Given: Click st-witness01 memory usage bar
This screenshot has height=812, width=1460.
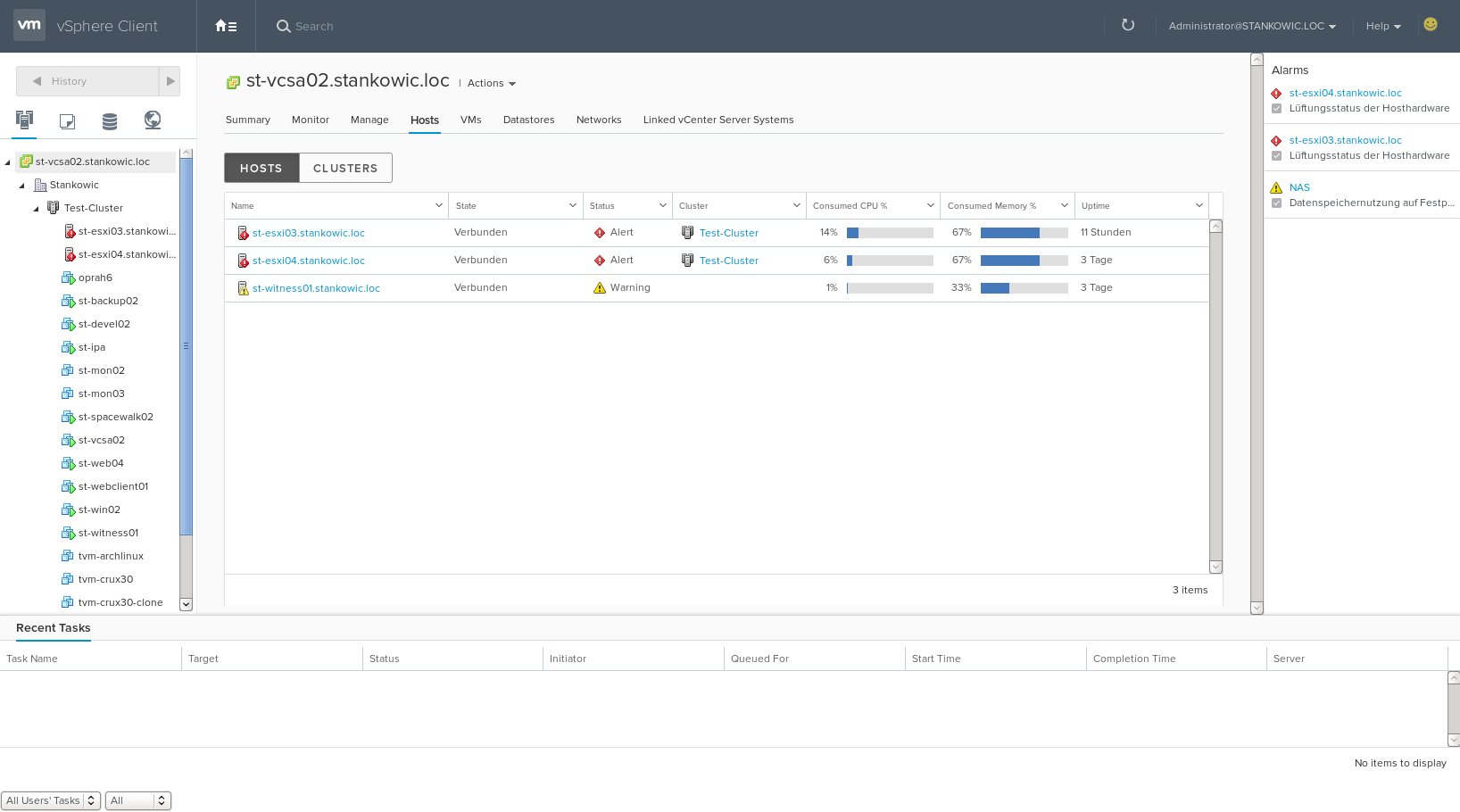Looking at the screenshot, I should [x=1024, y=288].
